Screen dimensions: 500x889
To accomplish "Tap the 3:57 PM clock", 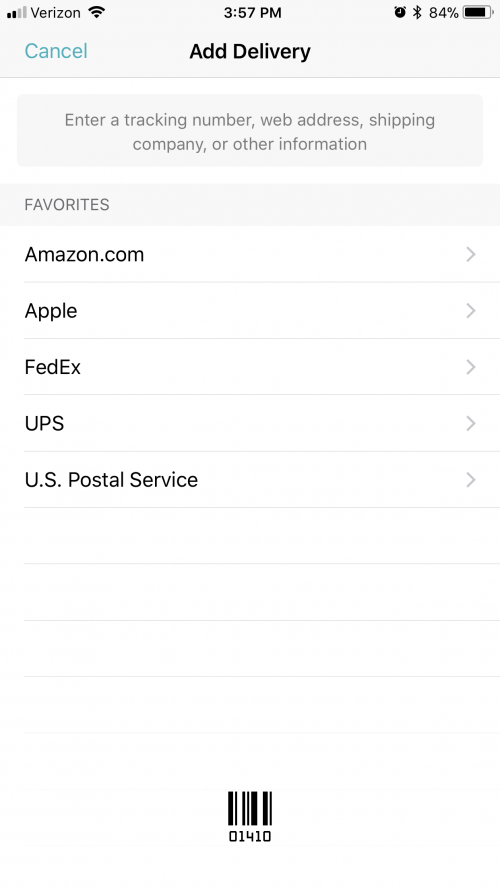I will coord(252,12).
